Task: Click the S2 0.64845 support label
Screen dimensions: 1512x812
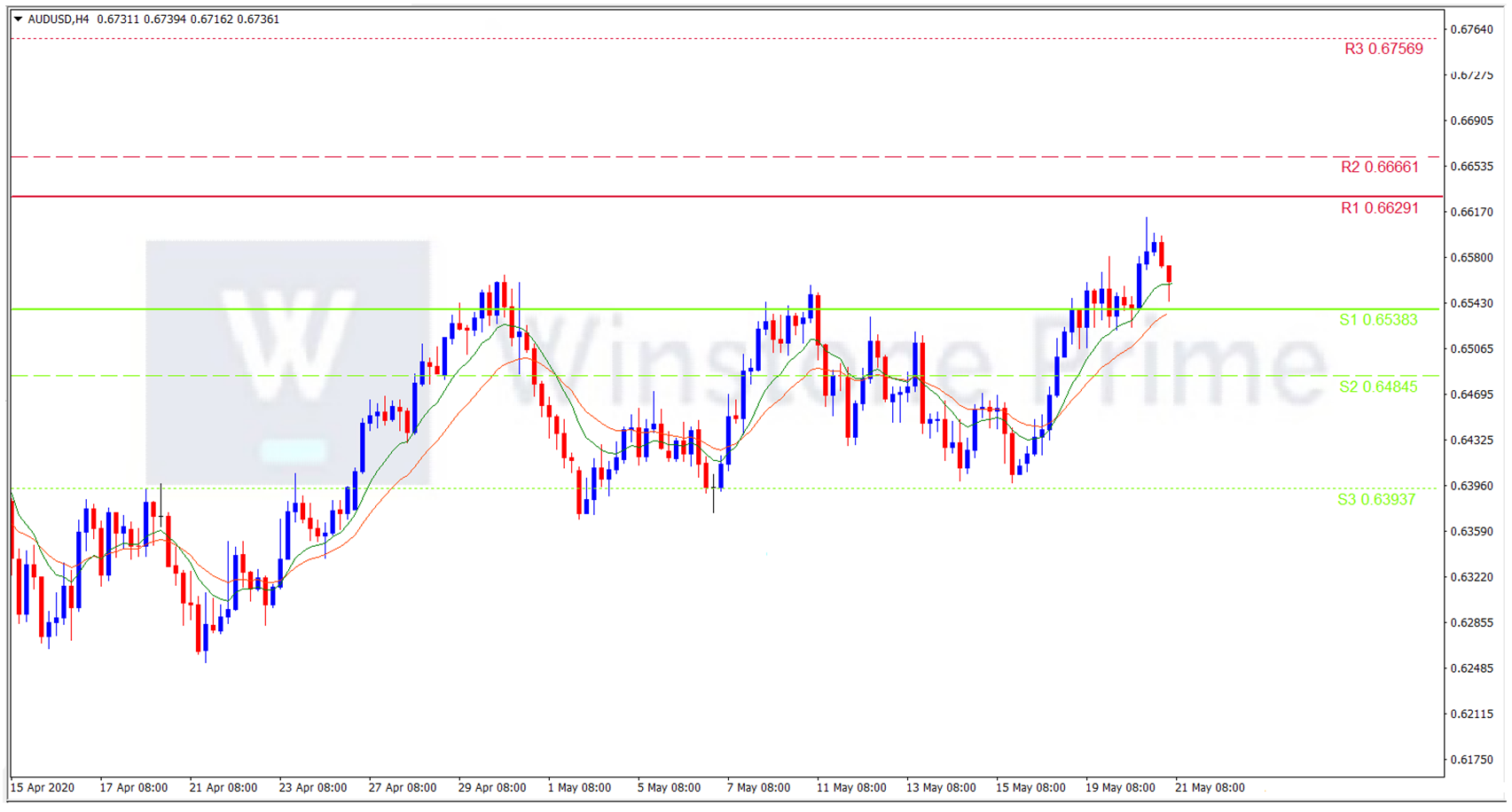Action: click(x=1377, y=386)
